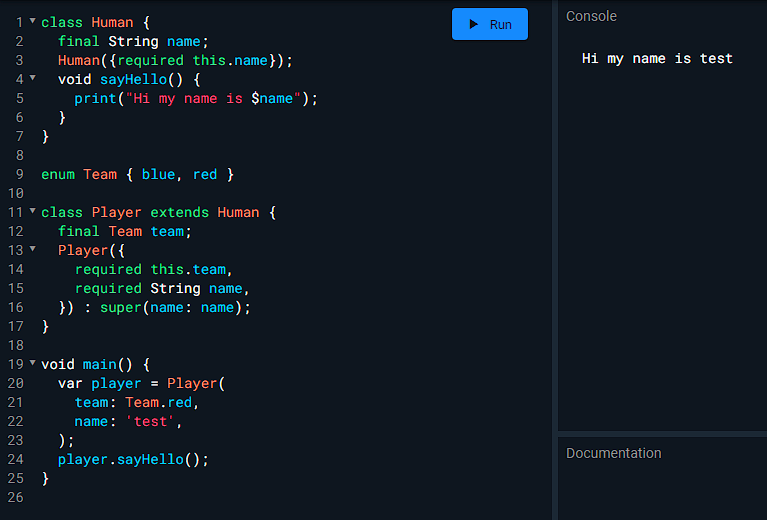Collapse the sayHello method fold arrow
The width and height of the screenshot is (767, 520).
(x=33, y=78)
